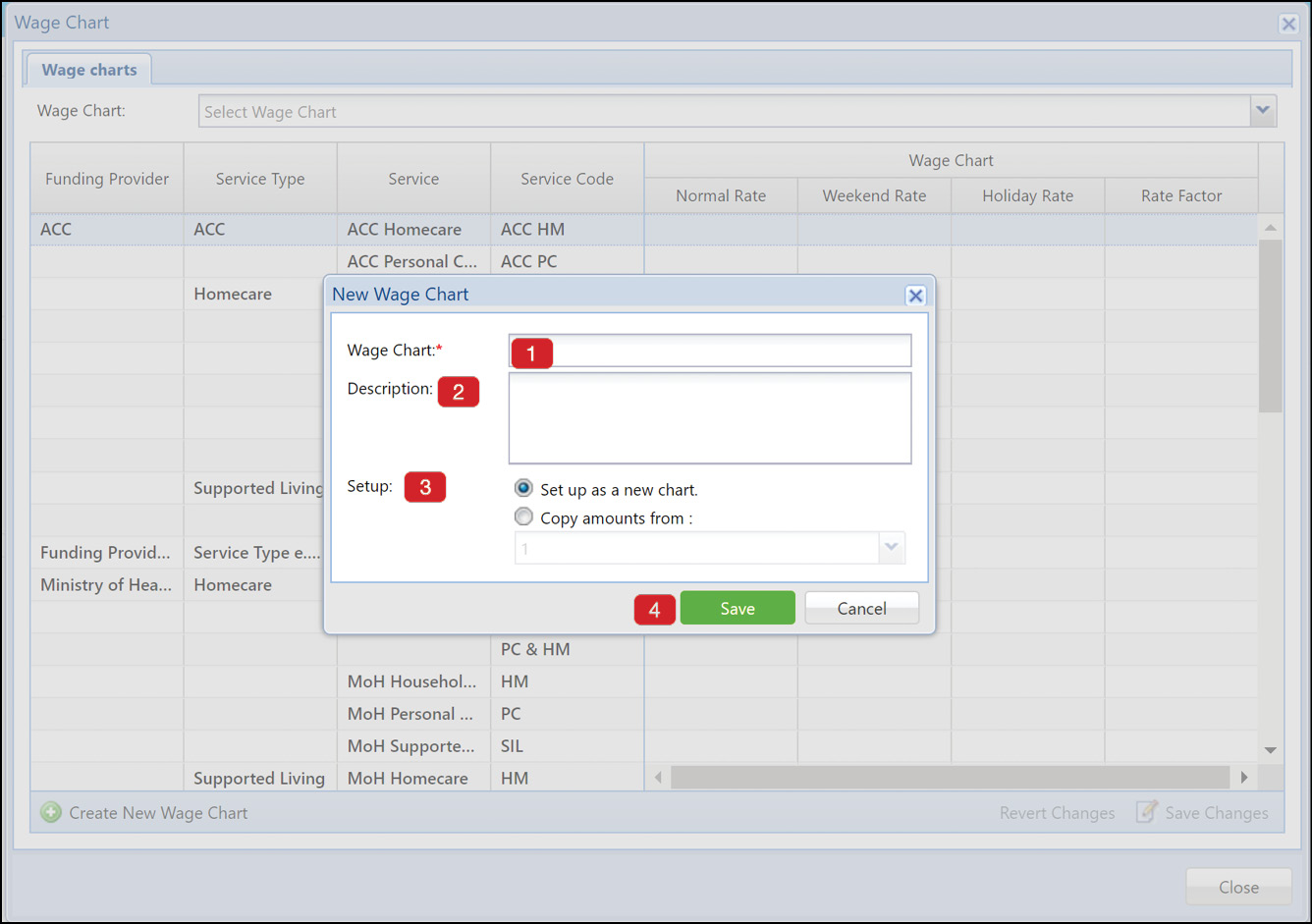This screenshot has height=924, width=1312.
Task: Click the 'MoH Personal ...' service cell
Action: (413, 714)
